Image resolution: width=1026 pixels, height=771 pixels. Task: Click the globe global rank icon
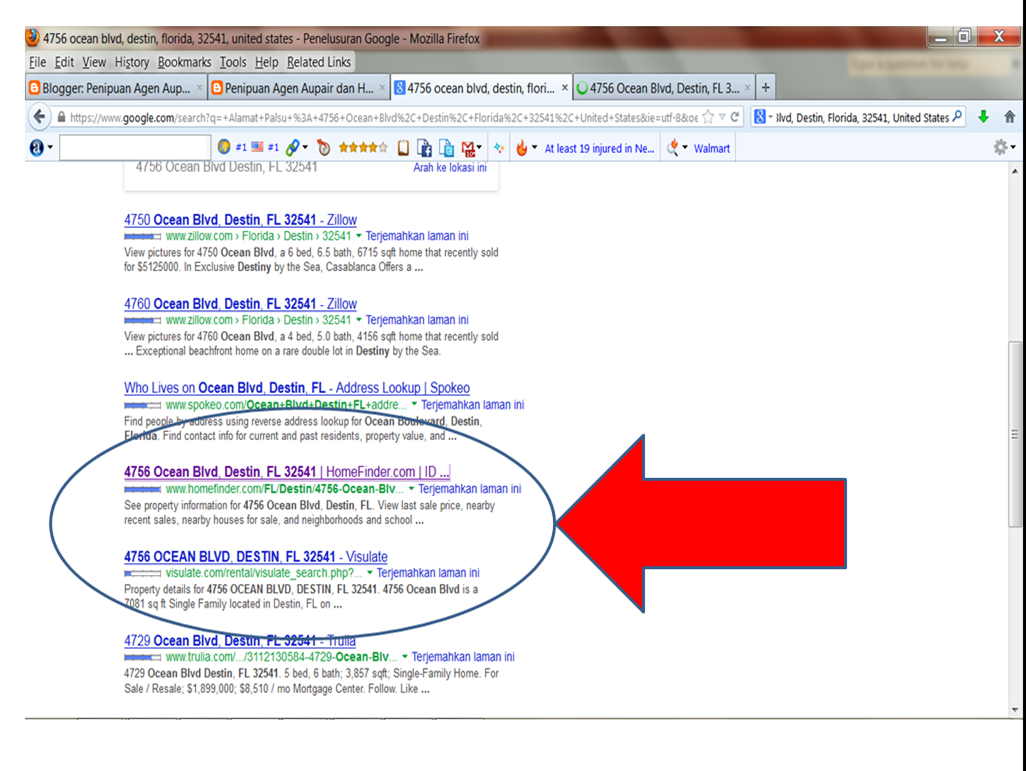224,147
